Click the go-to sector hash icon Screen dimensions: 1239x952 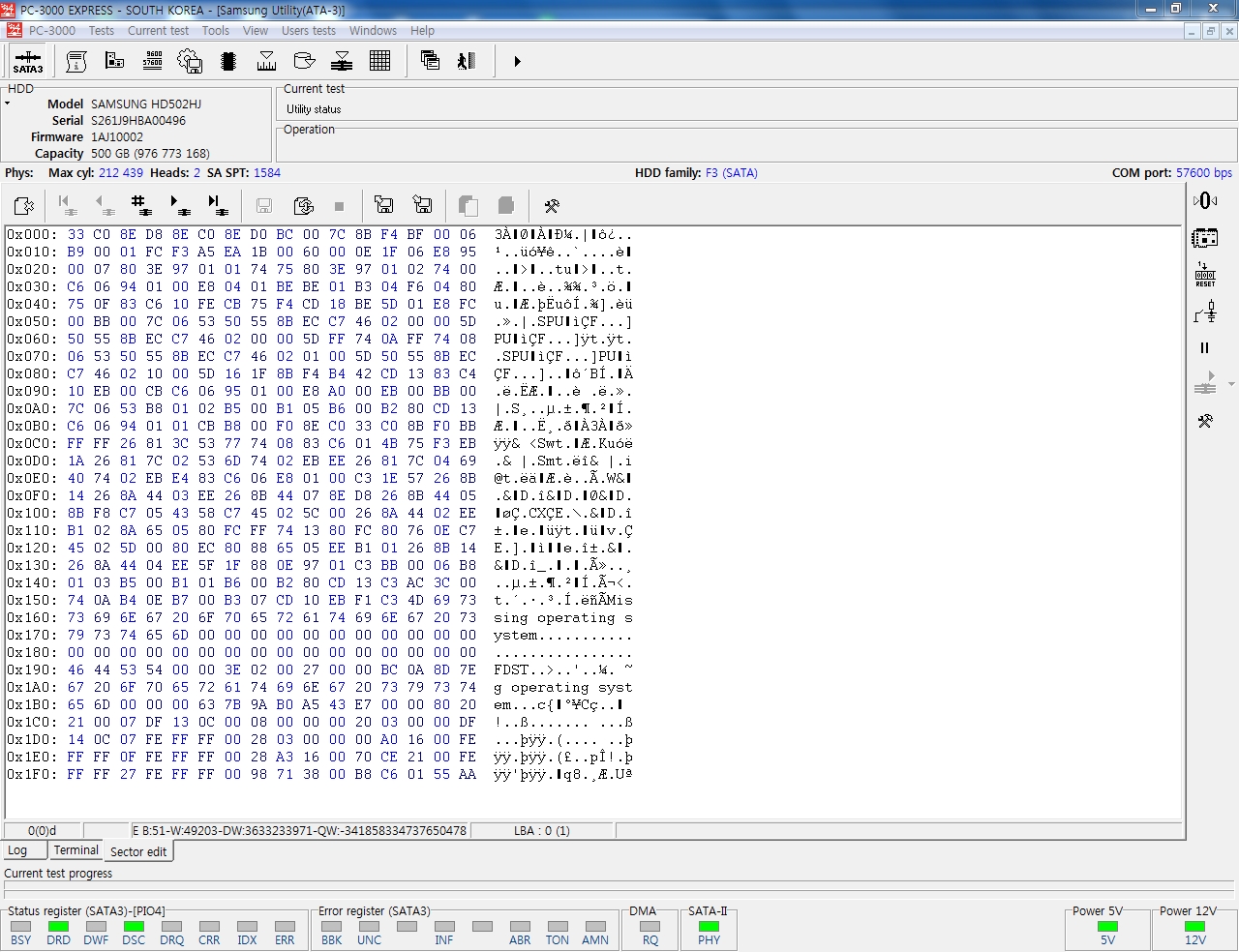point(141,205)
